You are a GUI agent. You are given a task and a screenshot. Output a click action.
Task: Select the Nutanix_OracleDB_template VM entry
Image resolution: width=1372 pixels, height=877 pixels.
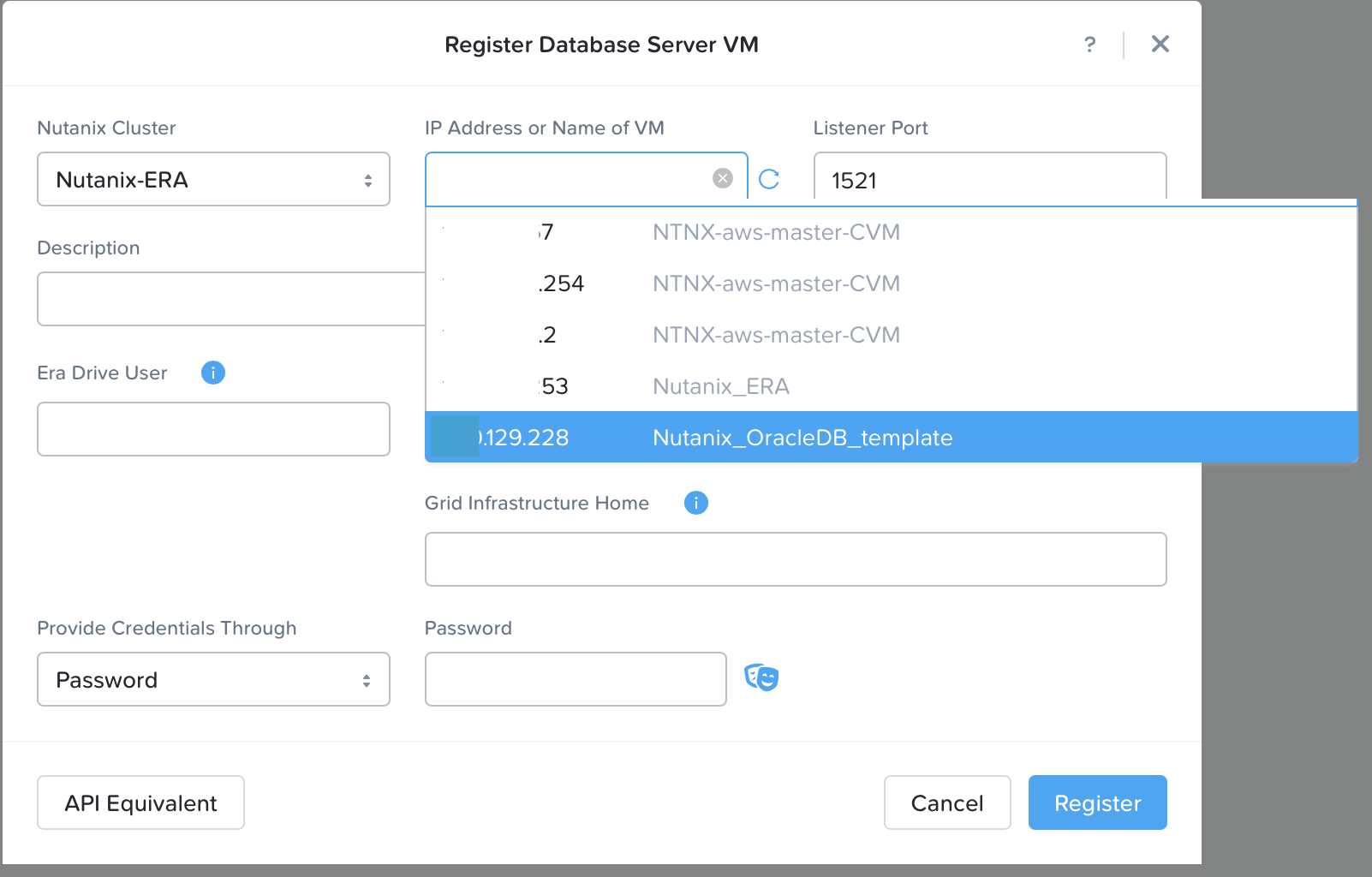pos(892,437)
